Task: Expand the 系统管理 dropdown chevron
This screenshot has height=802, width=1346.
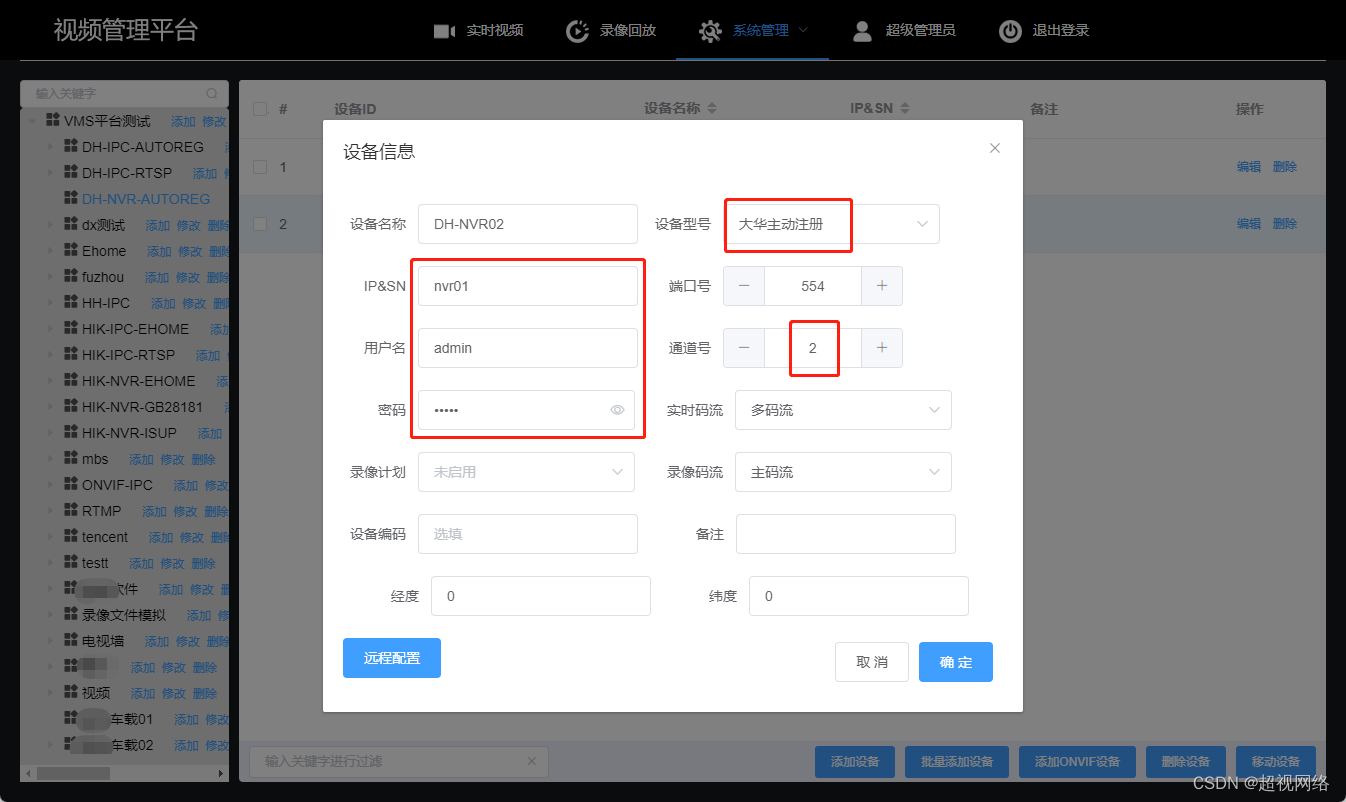Action: coord(802,30)
